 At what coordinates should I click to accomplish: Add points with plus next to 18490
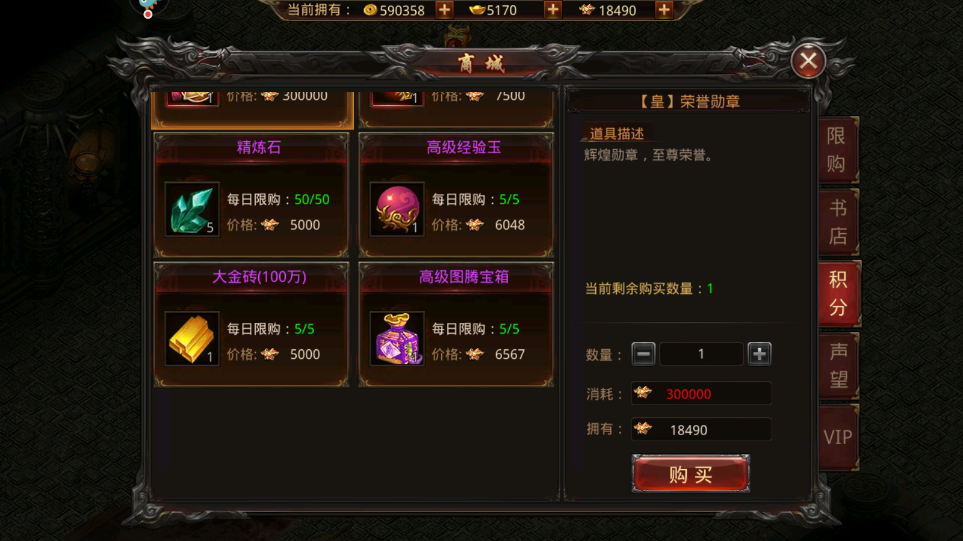click(664, 10)
